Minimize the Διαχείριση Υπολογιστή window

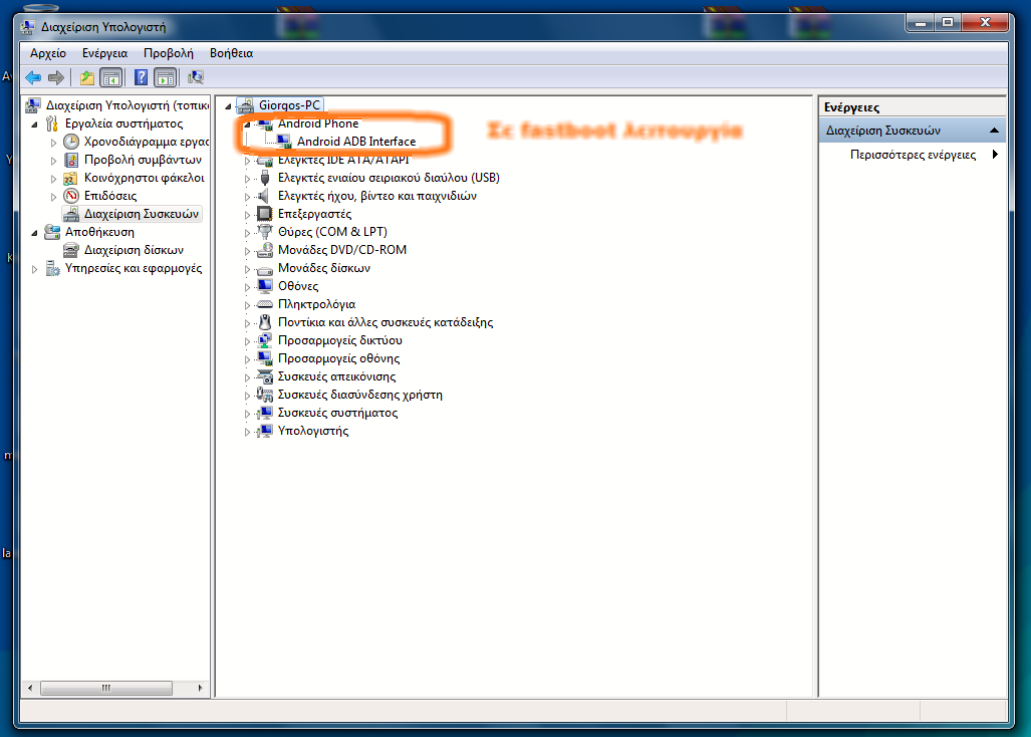[921, 23]
